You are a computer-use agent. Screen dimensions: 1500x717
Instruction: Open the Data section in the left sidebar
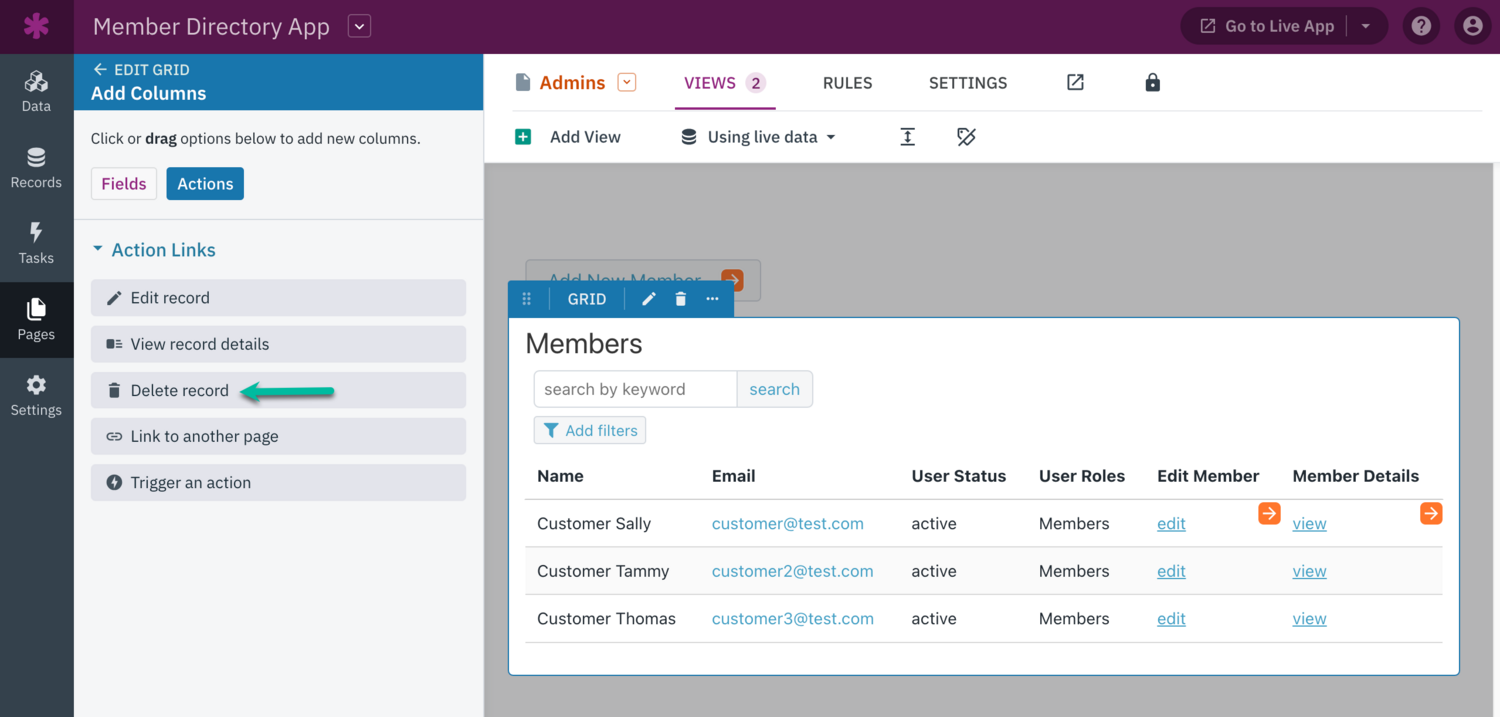[x=37, y=90]
